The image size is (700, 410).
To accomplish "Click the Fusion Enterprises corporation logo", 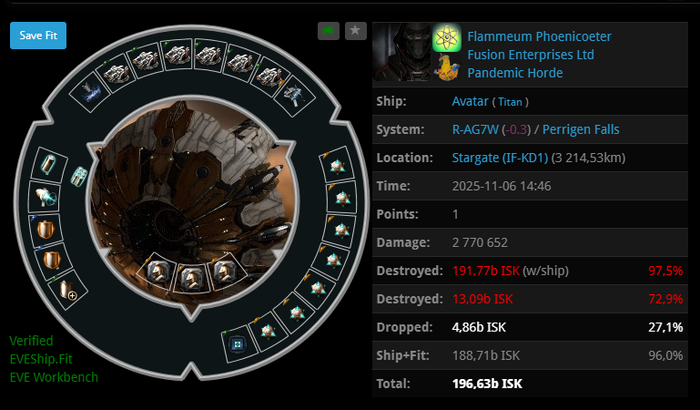I will coord(446,38).
